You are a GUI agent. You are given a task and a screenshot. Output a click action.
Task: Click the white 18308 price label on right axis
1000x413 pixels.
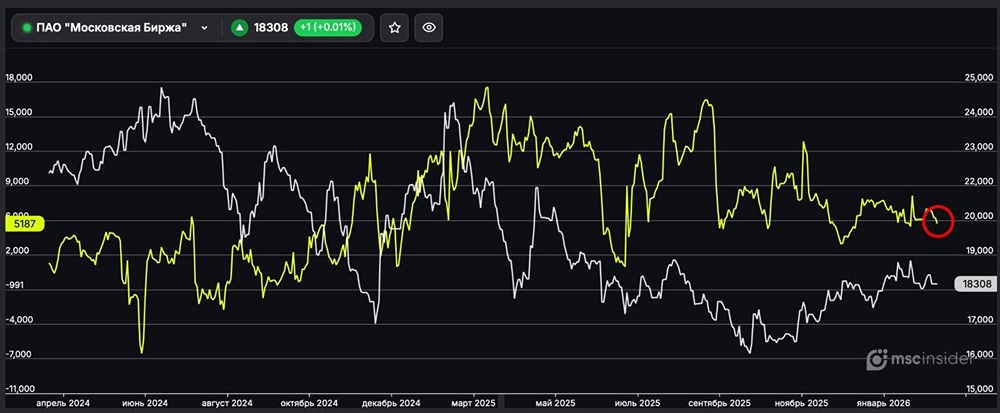(x=975, y=284)
